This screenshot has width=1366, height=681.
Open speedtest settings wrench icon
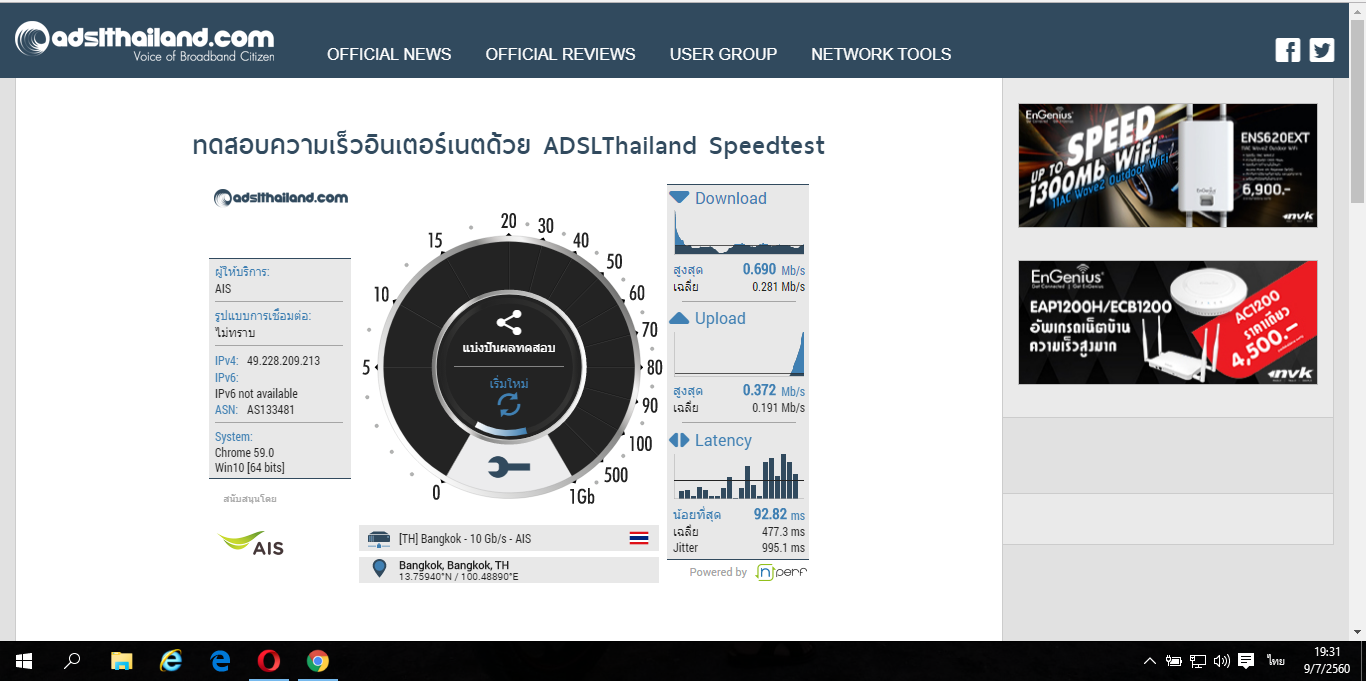509,467
